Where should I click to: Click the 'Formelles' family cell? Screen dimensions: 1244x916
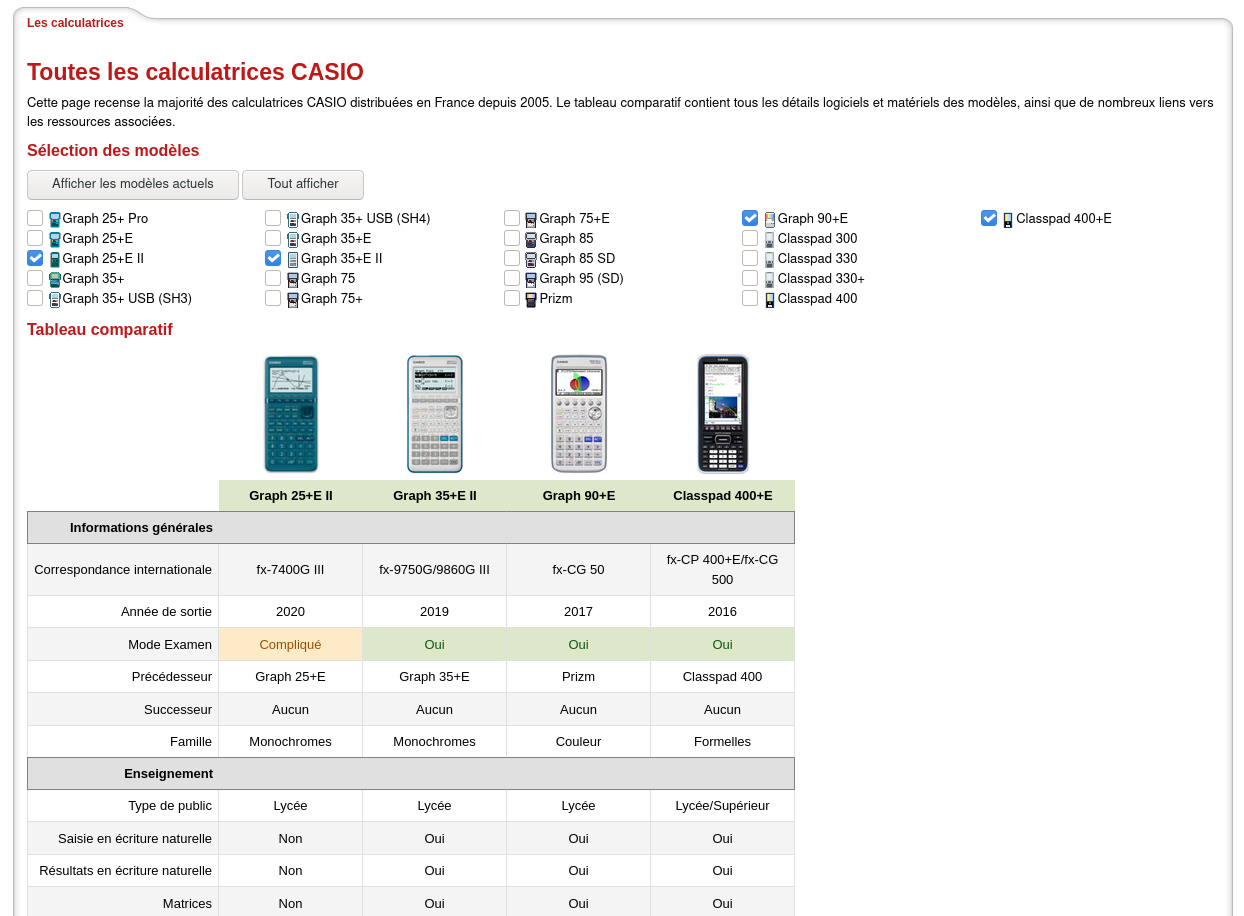click(x=723, y=742)
